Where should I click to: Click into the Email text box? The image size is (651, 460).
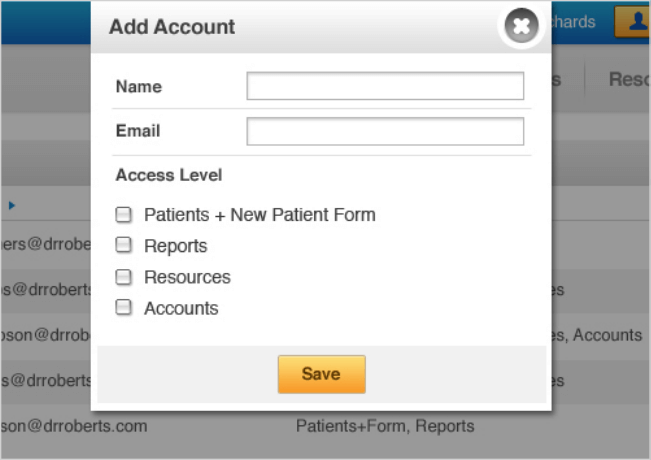coord(385,131)
